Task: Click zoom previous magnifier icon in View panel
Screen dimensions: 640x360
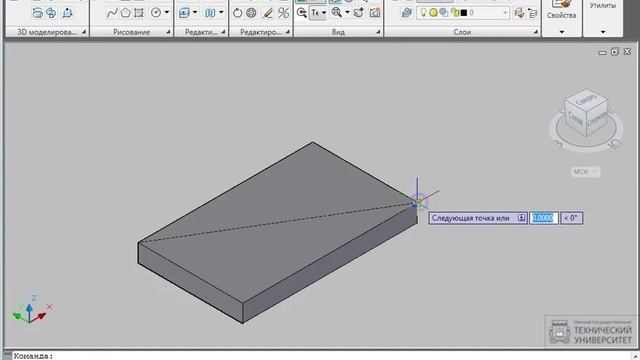Action: [x=302, y=13]
